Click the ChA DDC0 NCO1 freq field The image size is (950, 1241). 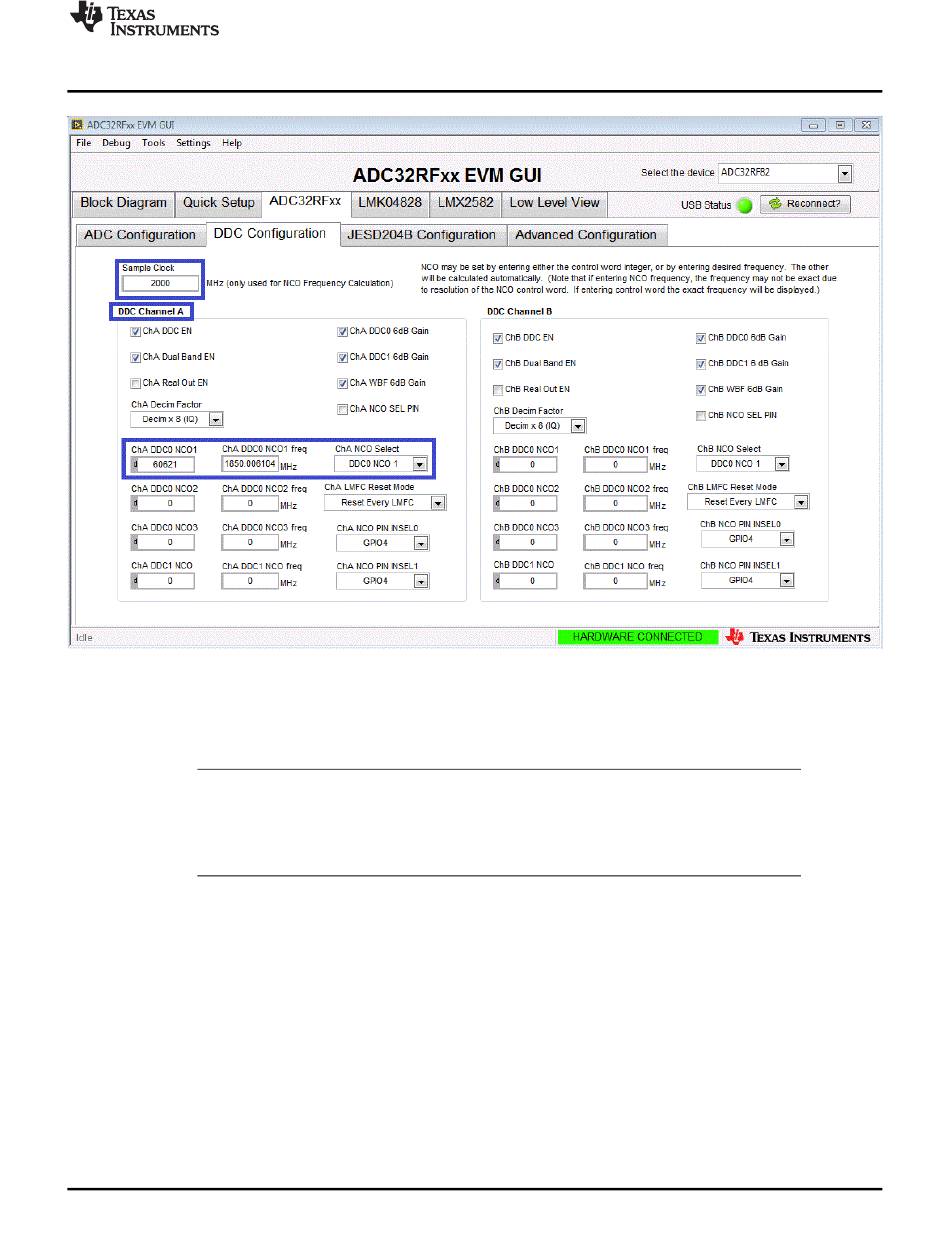tap(250, 464)
